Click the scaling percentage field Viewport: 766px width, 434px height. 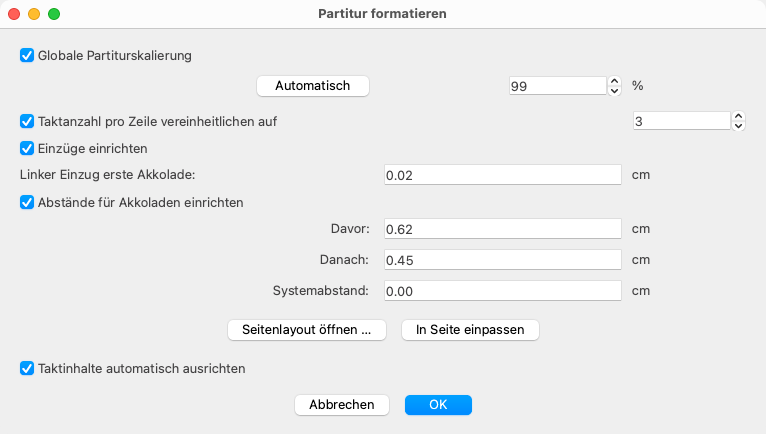[557, 87]
